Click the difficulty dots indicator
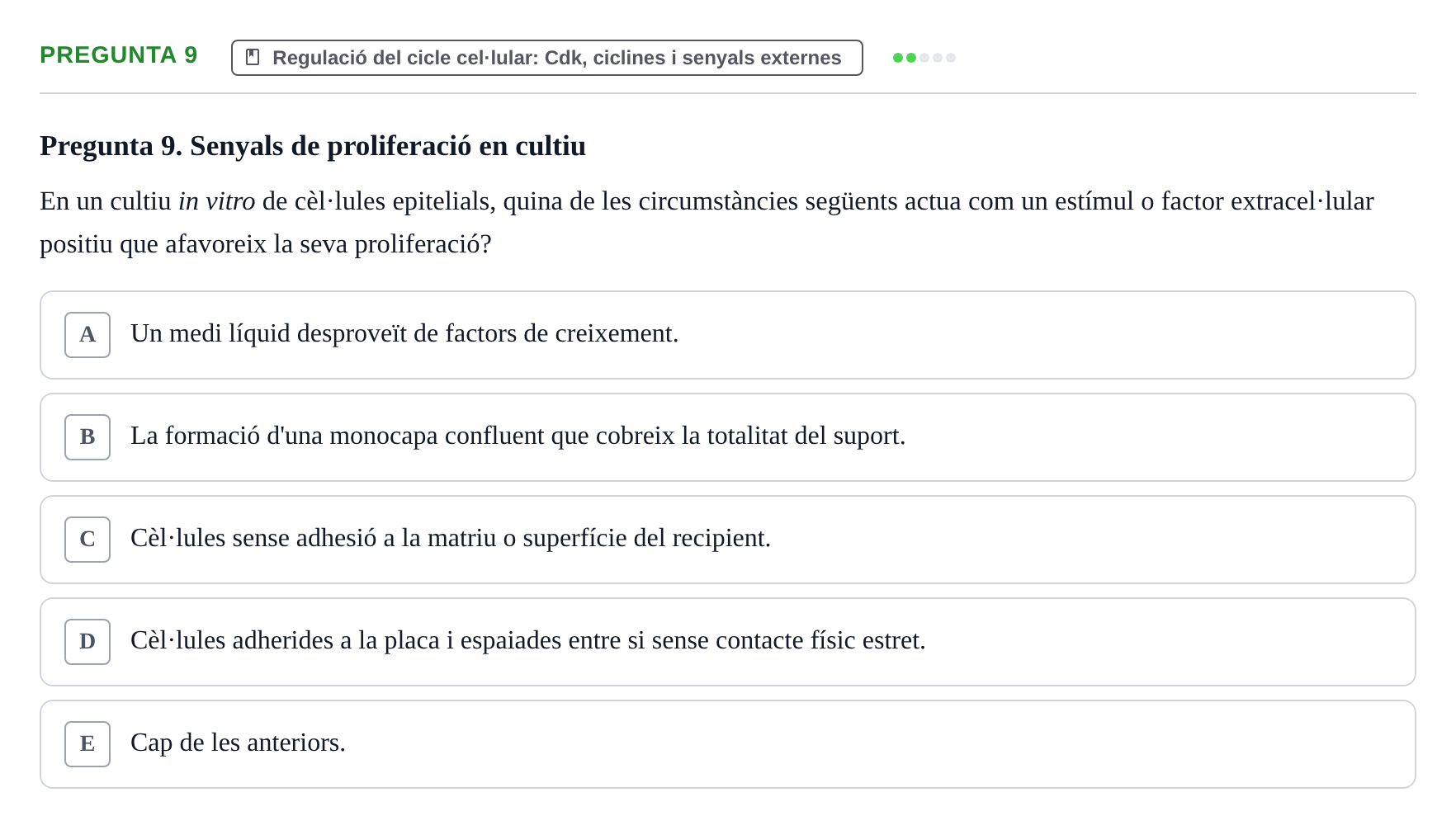 coord(924,58)
